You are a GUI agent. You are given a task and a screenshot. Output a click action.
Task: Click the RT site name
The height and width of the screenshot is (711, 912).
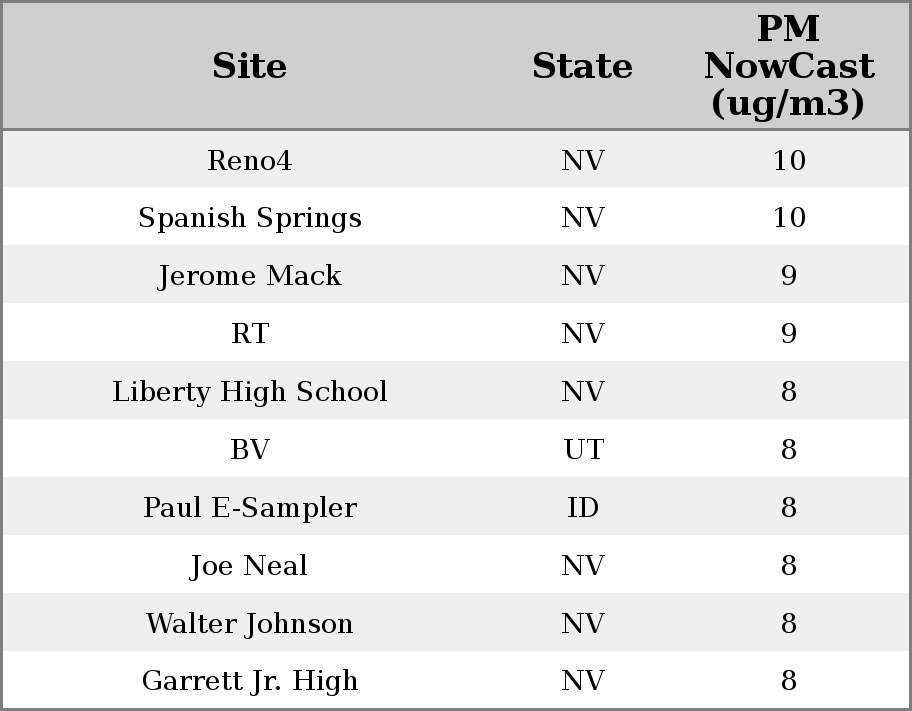[249, 334]
